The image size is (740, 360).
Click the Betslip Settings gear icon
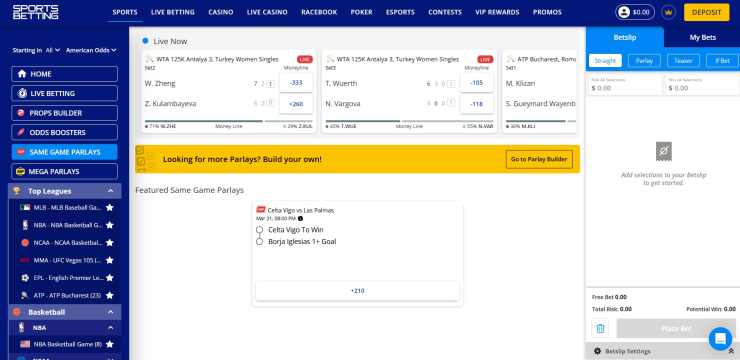(x=597, y=351)
